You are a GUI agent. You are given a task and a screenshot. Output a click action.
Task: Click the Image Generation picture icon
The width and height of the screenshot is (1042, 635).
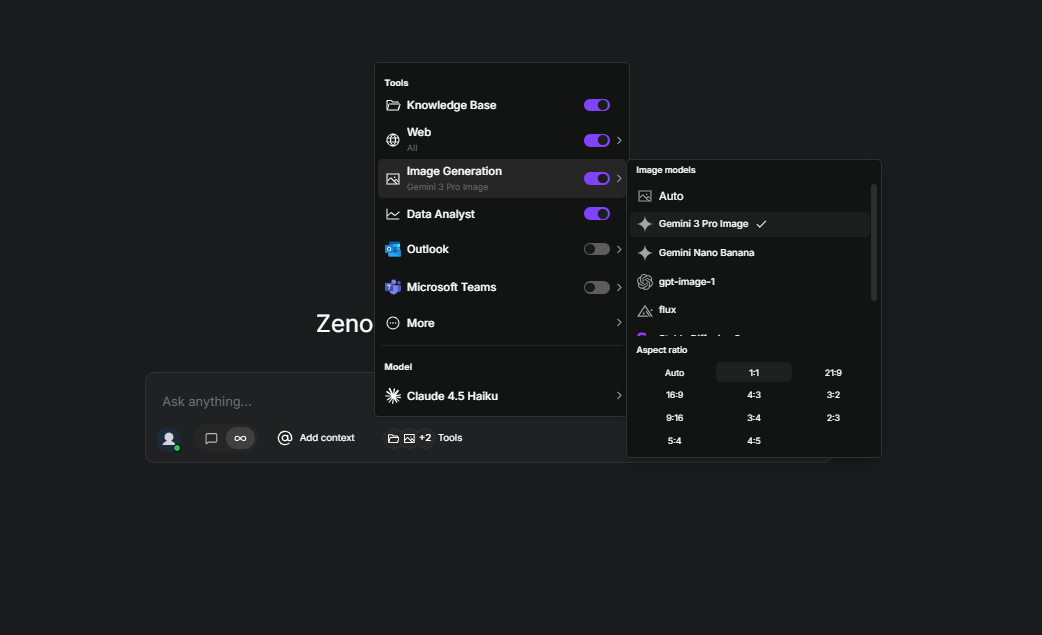(393, 179)
